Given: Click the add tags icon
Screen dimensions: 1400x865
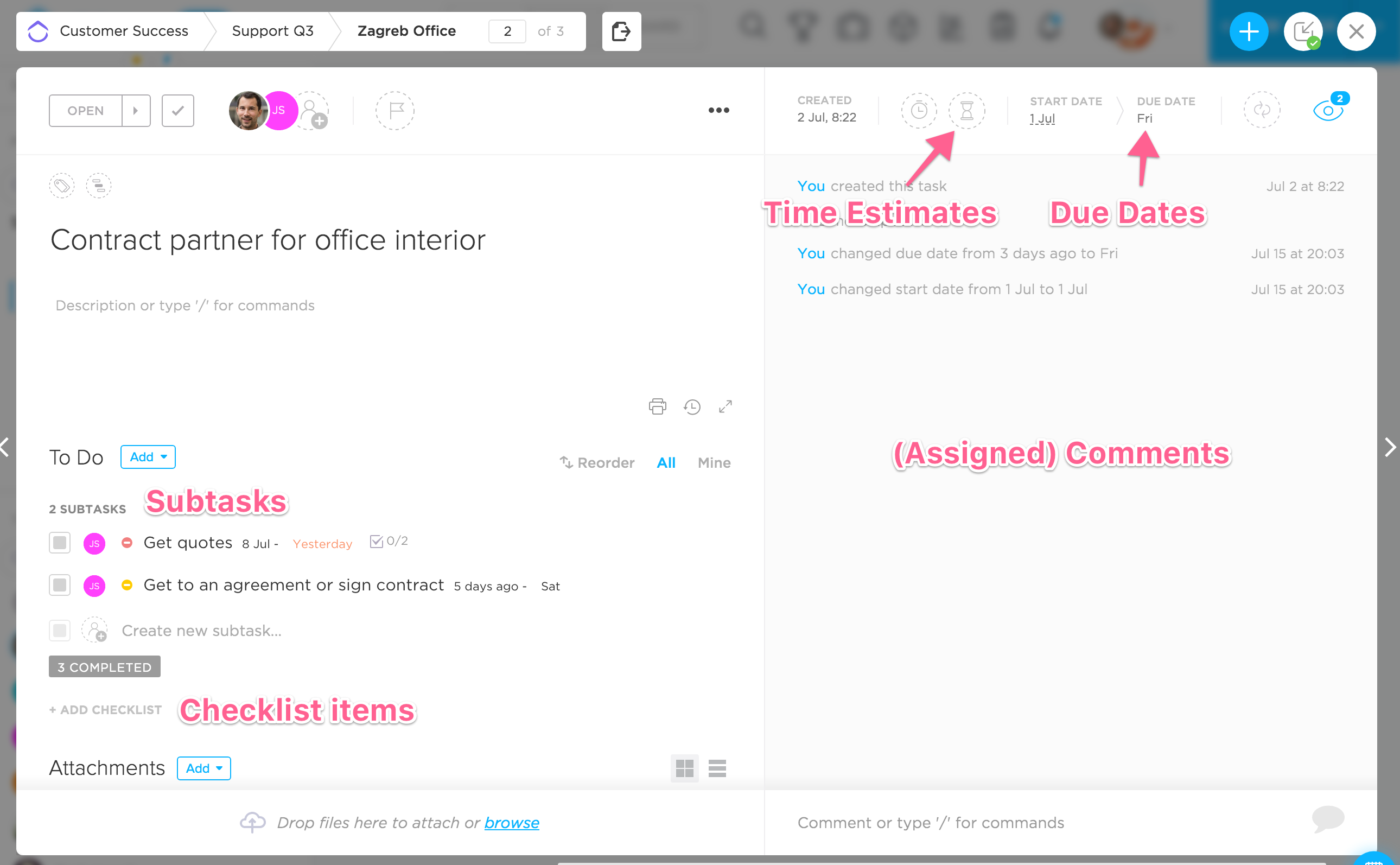Looking at the screenshot, I should pos(62,186).
